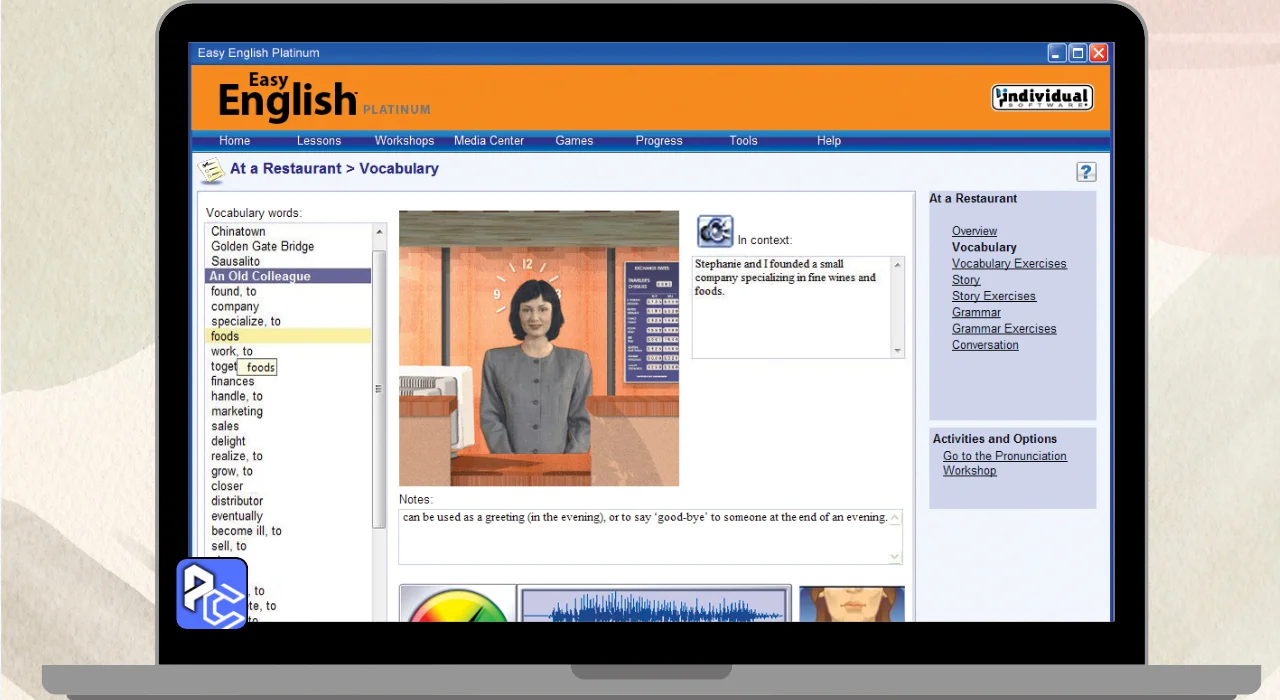Click the Notes box scroll up arrow
Image resolution: width=1280 pixels, height=700 pixels.
(x=895, y=518)
